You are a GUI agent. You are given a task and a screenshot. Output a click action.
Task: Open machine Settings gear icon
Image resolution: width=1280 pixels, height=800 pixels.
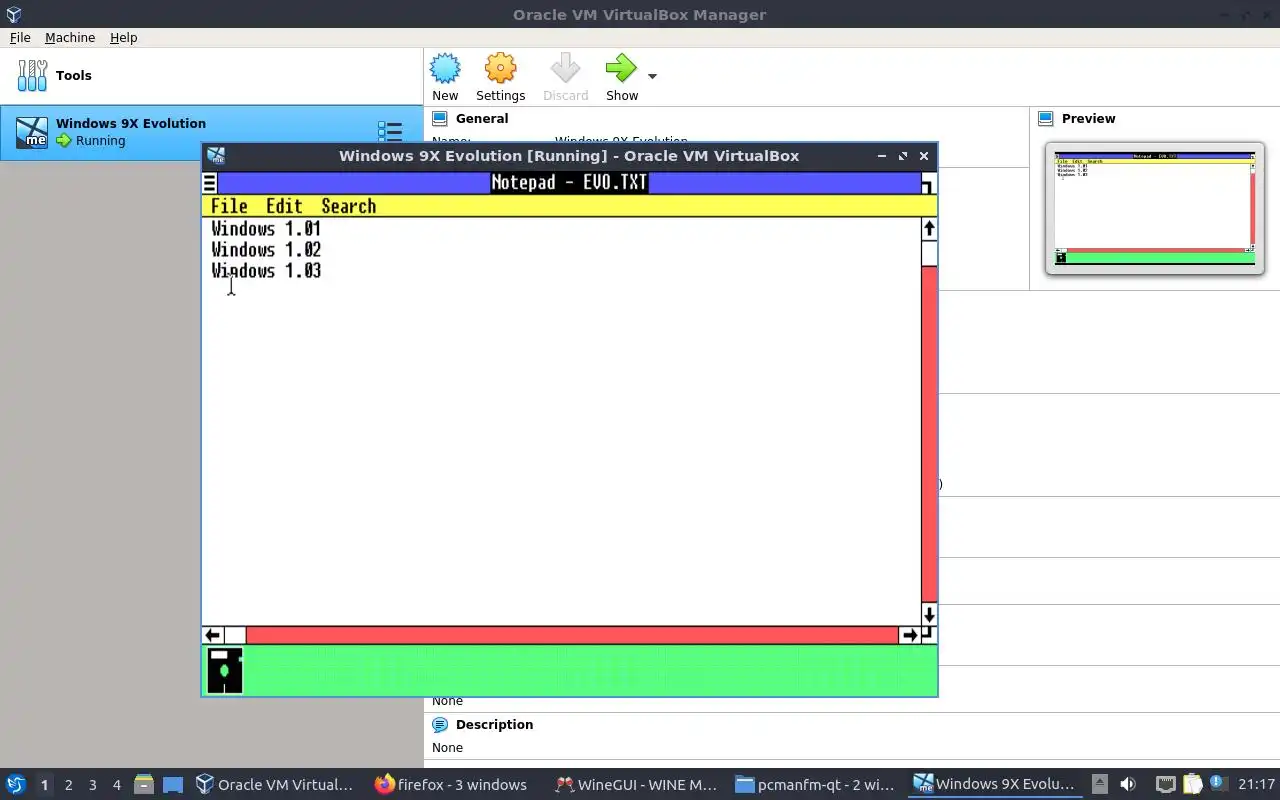pos(500,69)
